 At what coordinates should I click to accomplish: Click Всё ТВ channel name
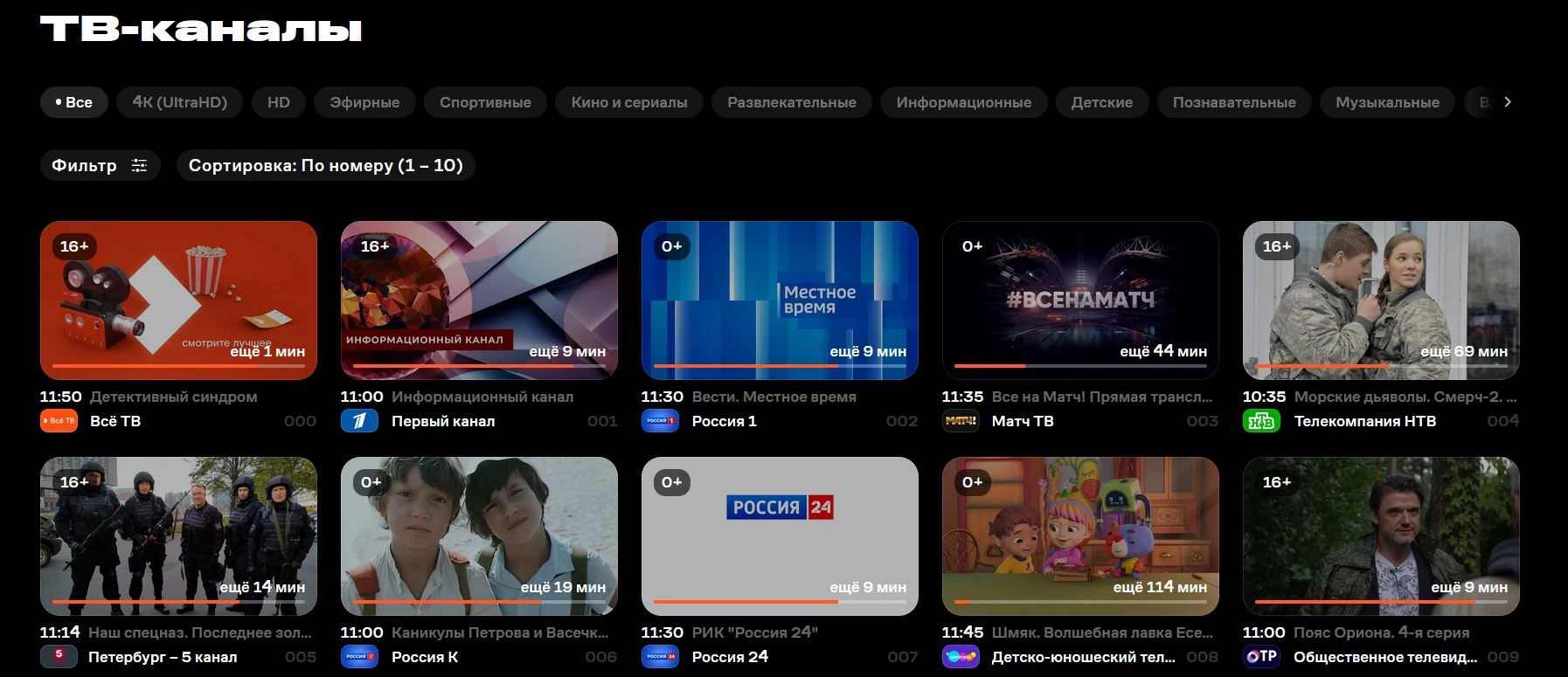point(115,421)
